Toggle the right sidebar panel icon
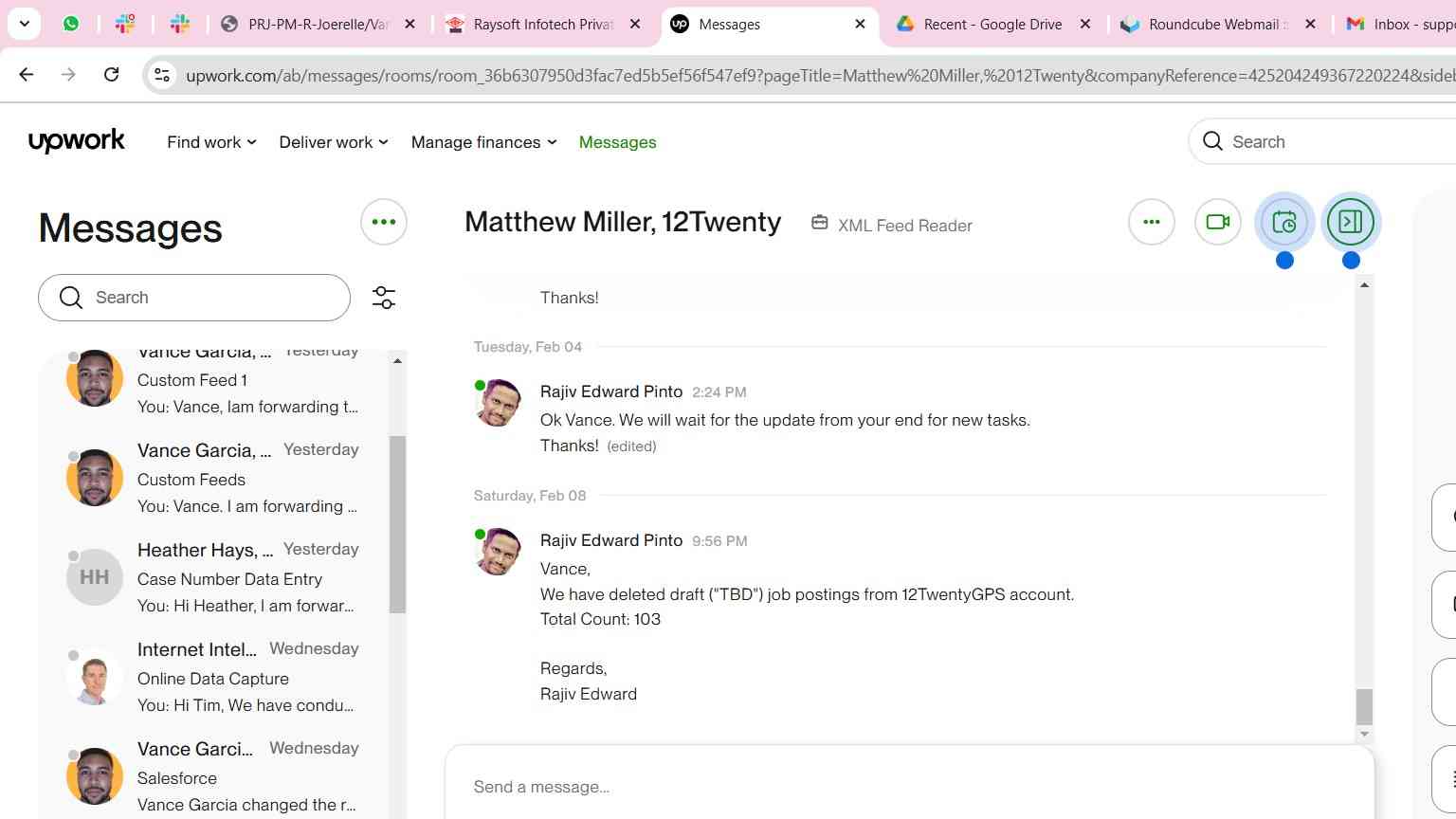 tap(1351, 222)
